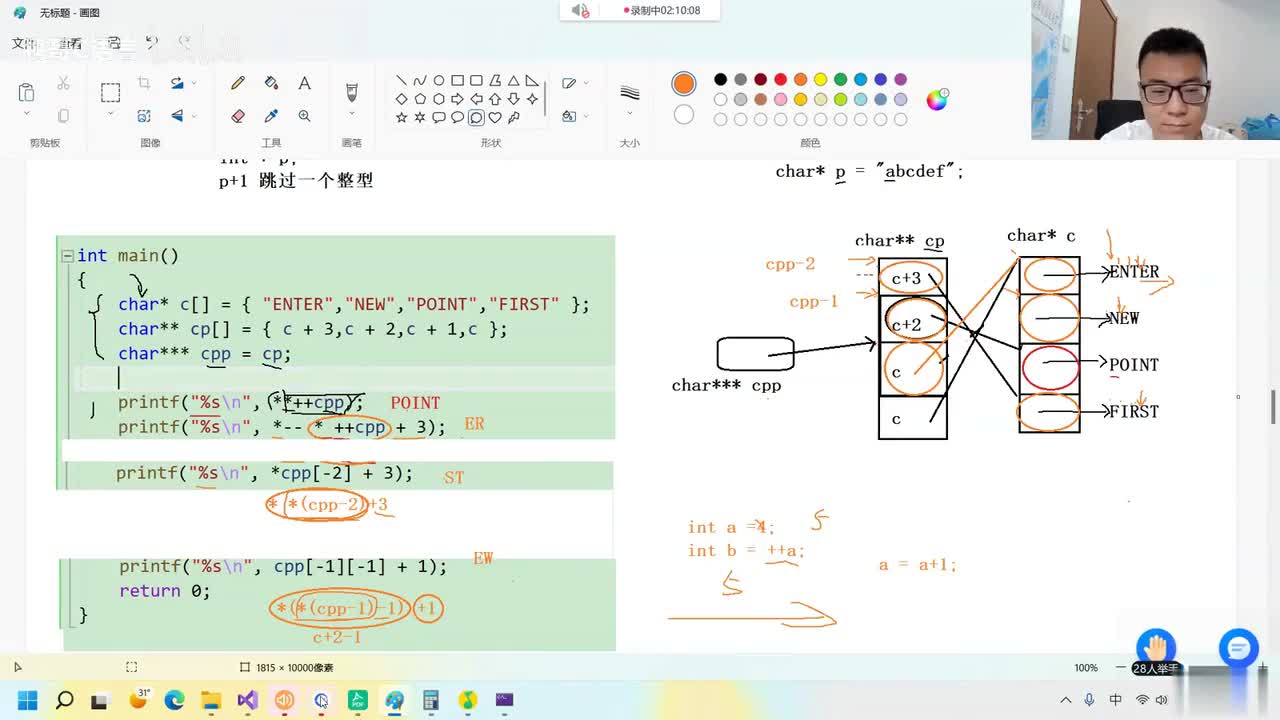This screenshot has height=720, width=1280.
Task: Select the Eraser tool
Action: click(x=238, y=116)
